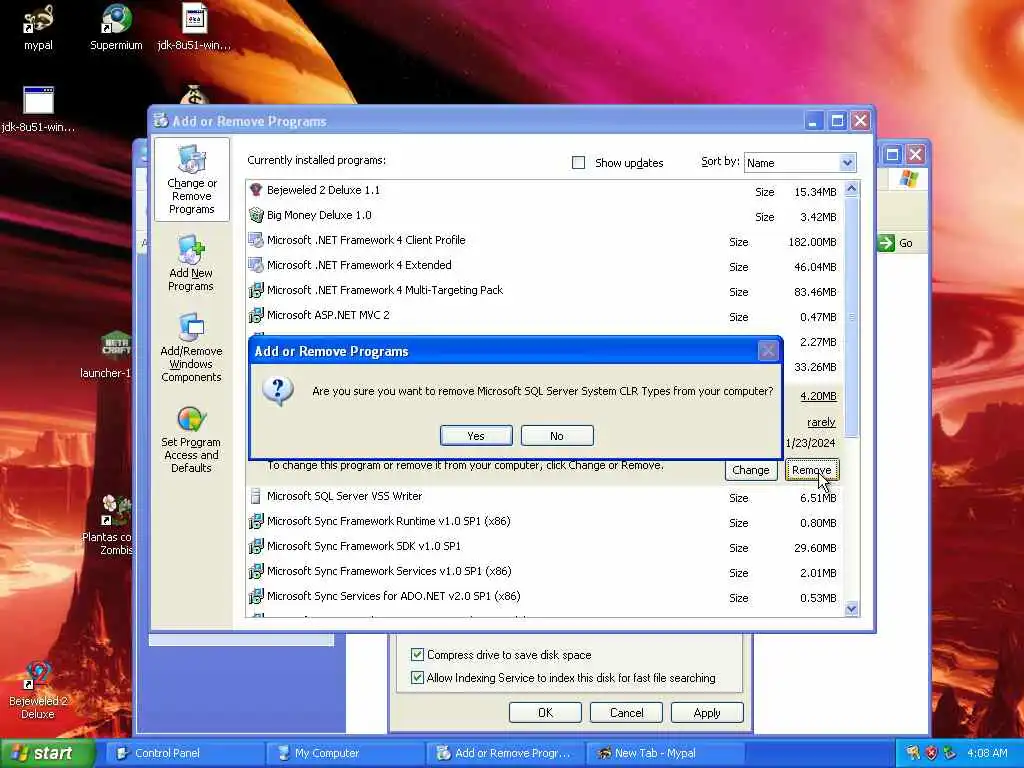Image resolution: width=1024 pixels, height=768 pixels.
Task: Click the Change button for selected program
Action: pyautogui.click(x=750, y=470)
